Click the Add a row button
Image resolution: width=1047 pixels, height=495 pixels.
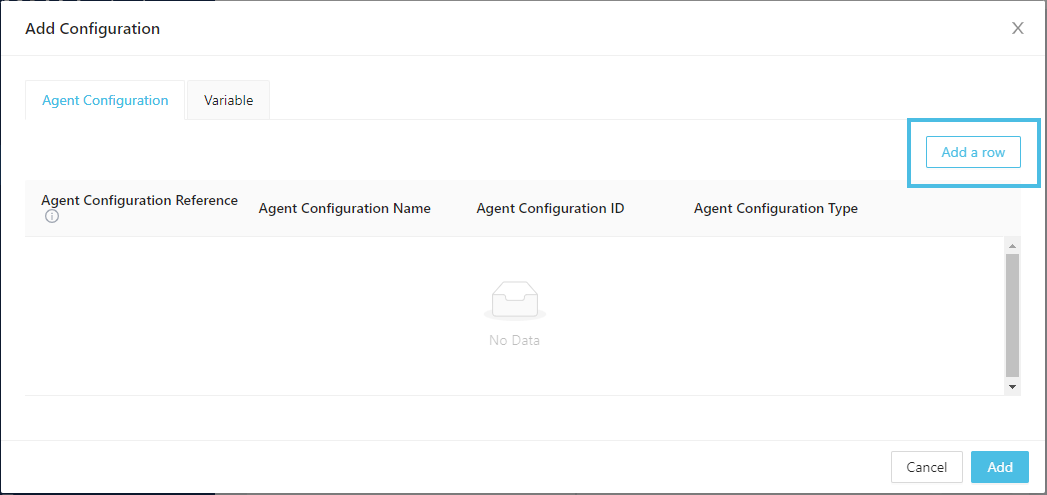tap(973, 152)
